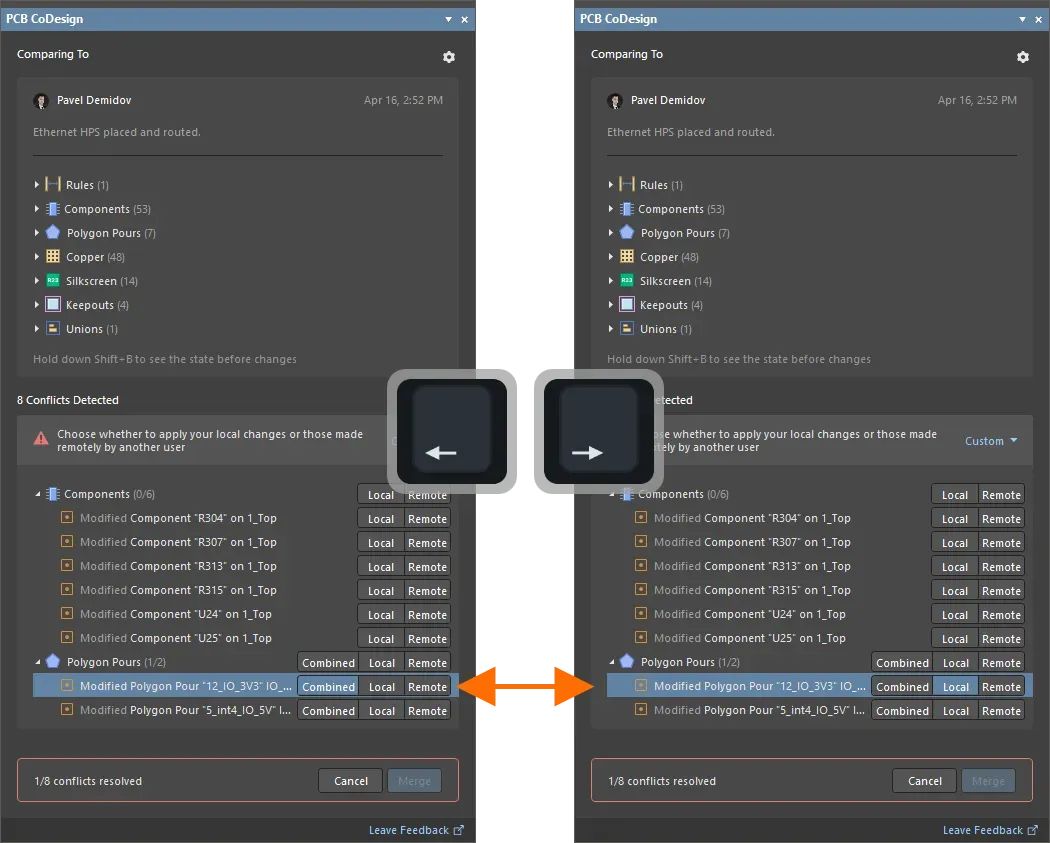The width and height of the screenshot is (1050, 843).
Task: Click conflict Polygon Pours icon in left panel
Action: click(53, 661)
